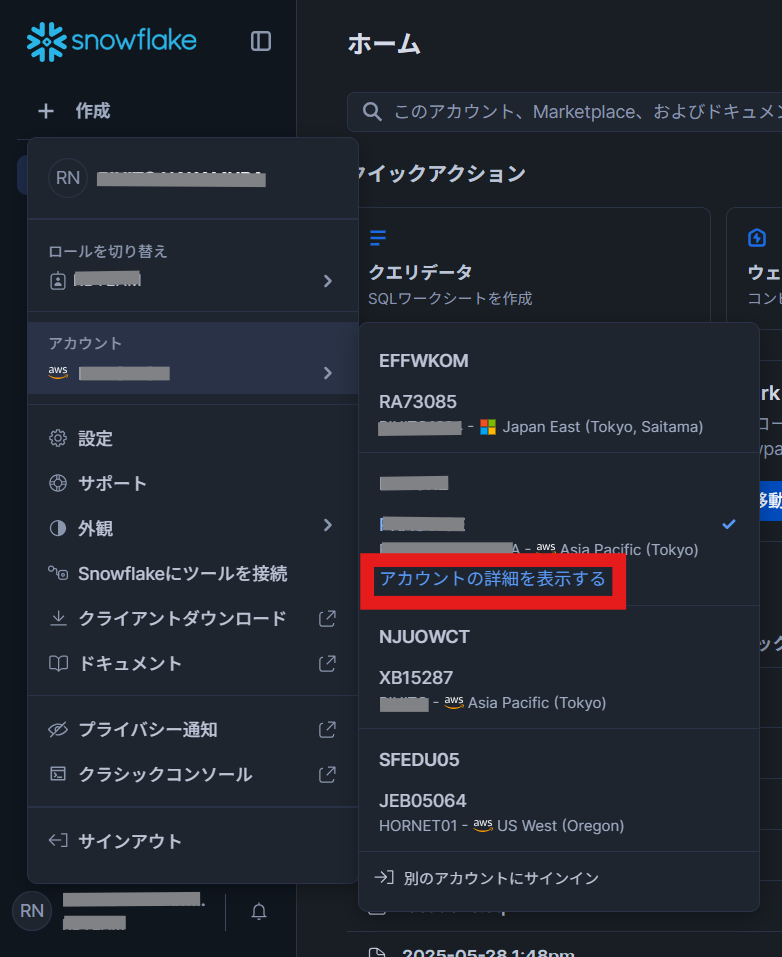Image resolution: width=782 pixels, height=957 pixels.
Task: Click the search magnifier icon
Action: coord(372,112)
